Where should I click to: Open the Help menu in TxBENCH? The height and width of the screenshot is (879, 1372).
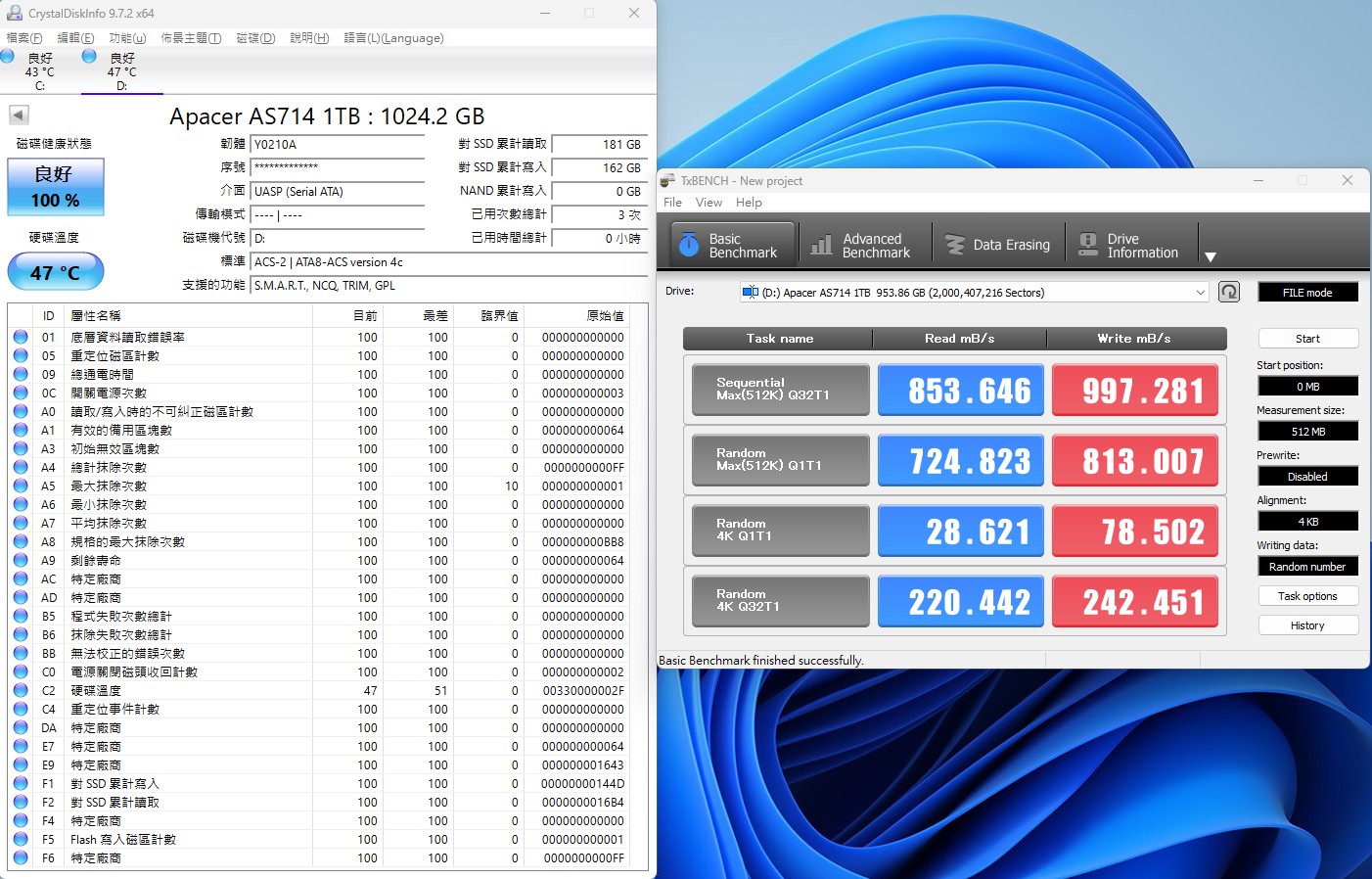tap(749, 203)
